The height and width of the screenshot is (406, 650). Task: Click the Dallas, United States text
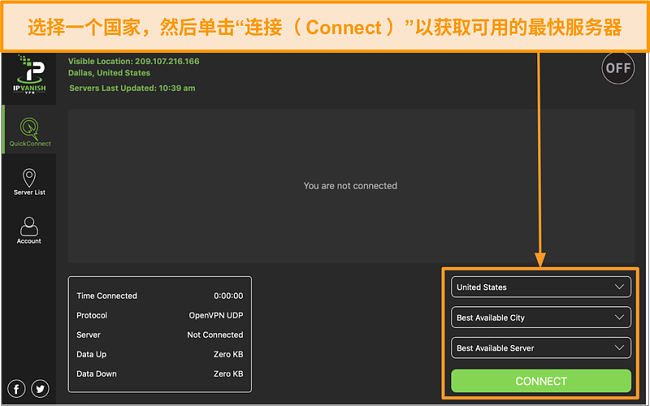click(x=109, y=73)
